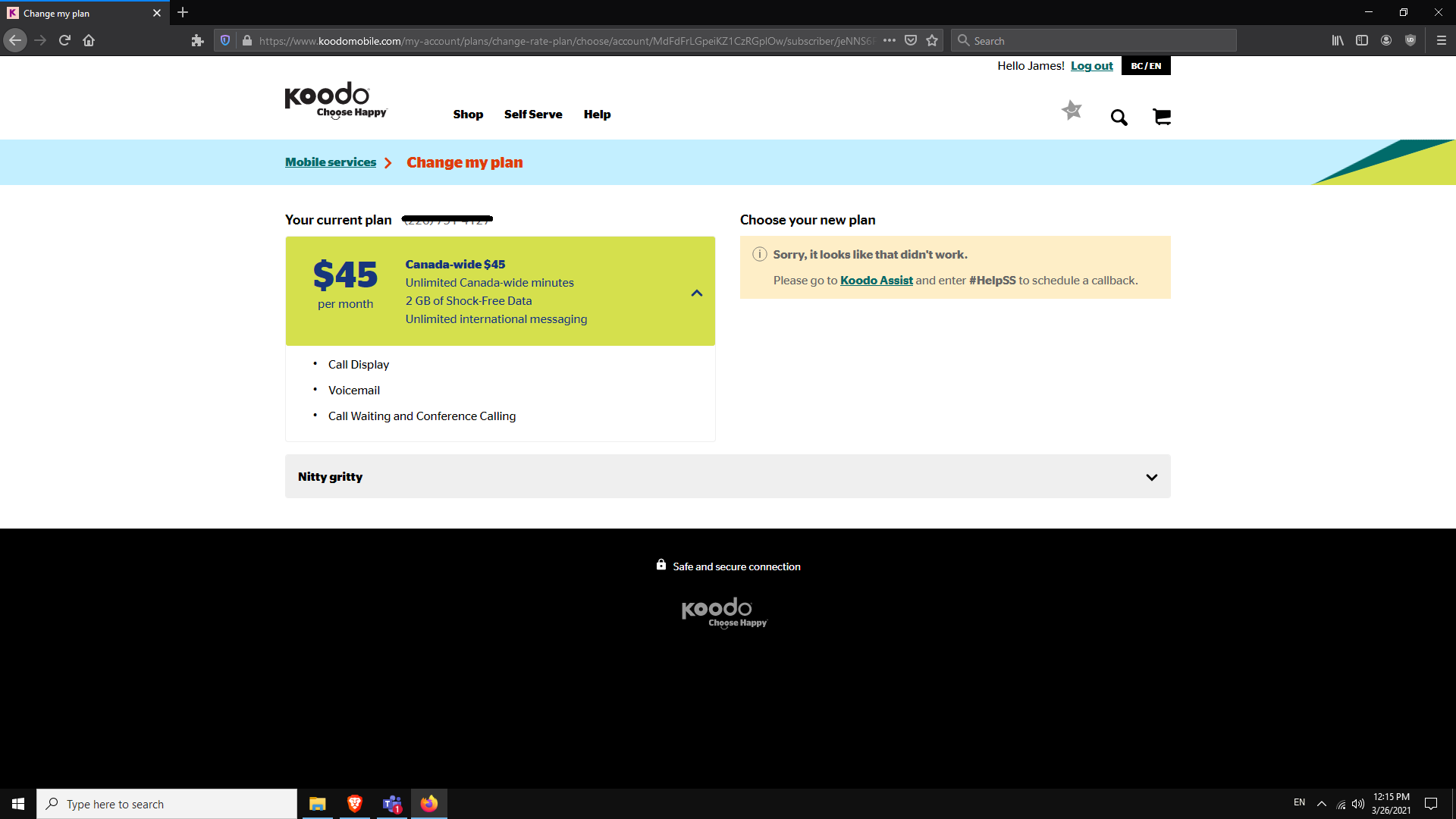This screenshot has width=1456, height=819.
Task: Open page actions three-dots menu
Action: coord(890,40)
